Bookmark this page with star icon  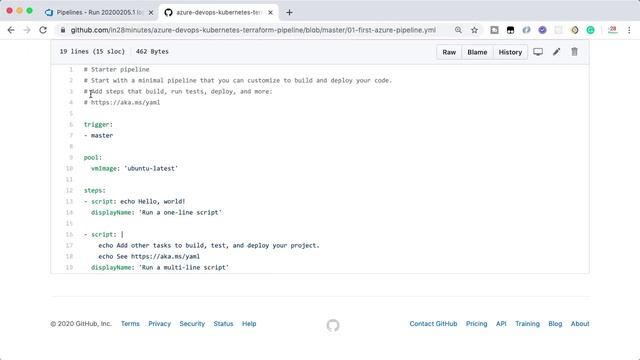point(474,30)
